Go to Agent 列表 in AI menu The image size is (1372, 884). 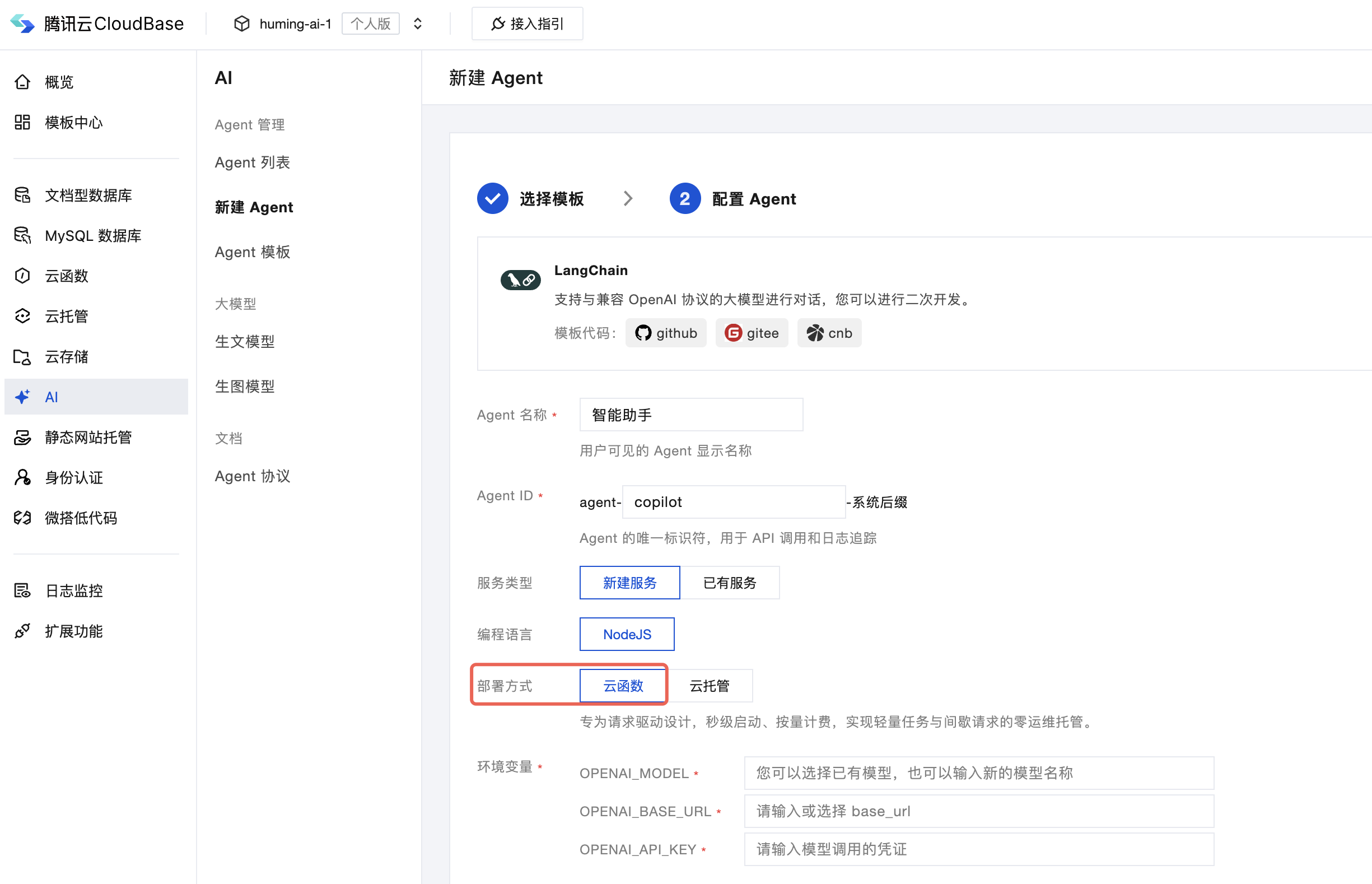tap(253, 162)
